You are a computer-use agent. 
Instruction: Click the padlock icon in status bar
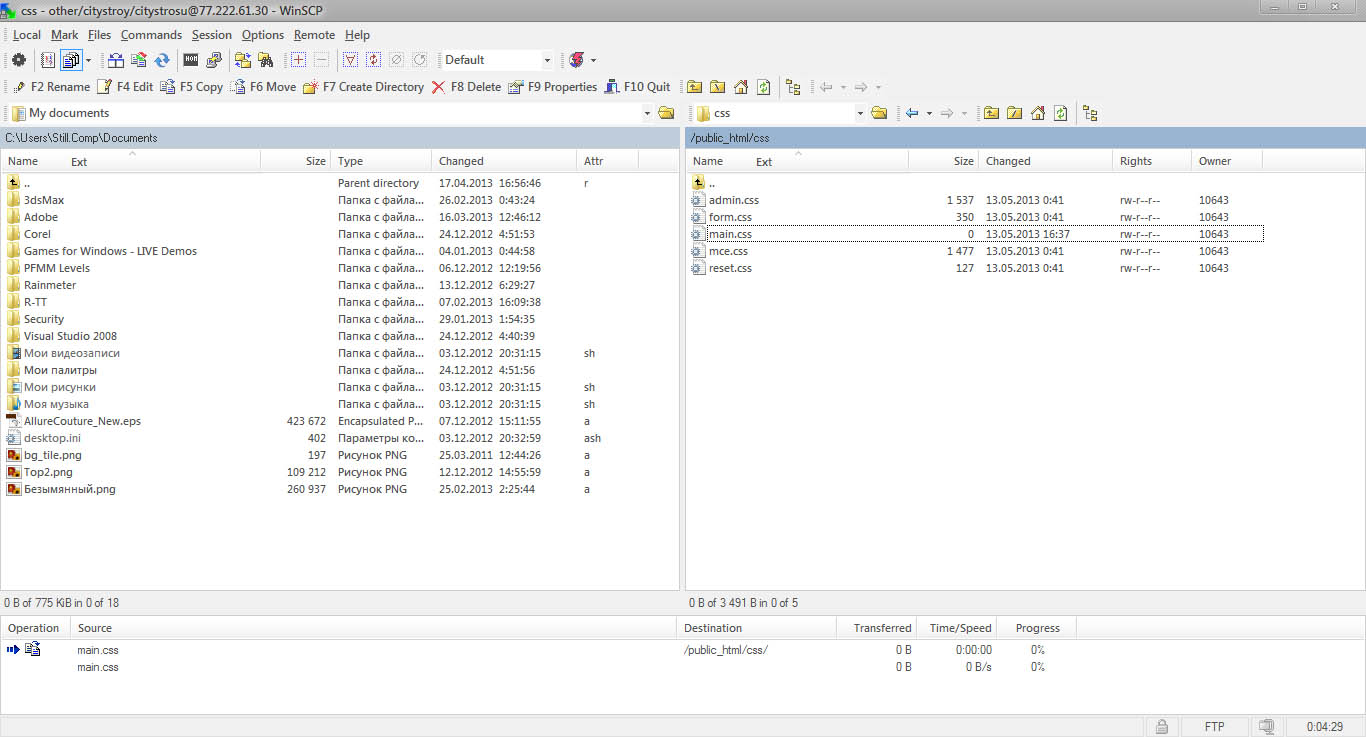[x=1161, y=727]
